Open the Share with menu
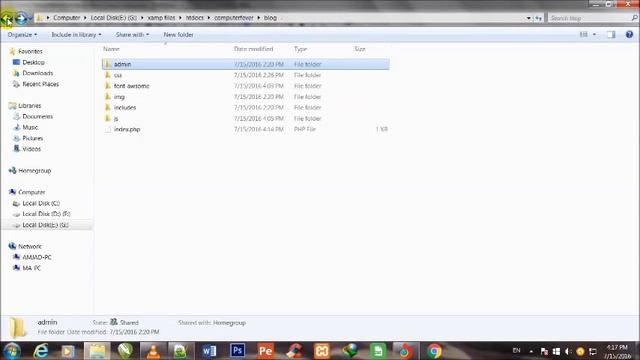The width and height of the screenshot is (640, 360). point(132,35)
